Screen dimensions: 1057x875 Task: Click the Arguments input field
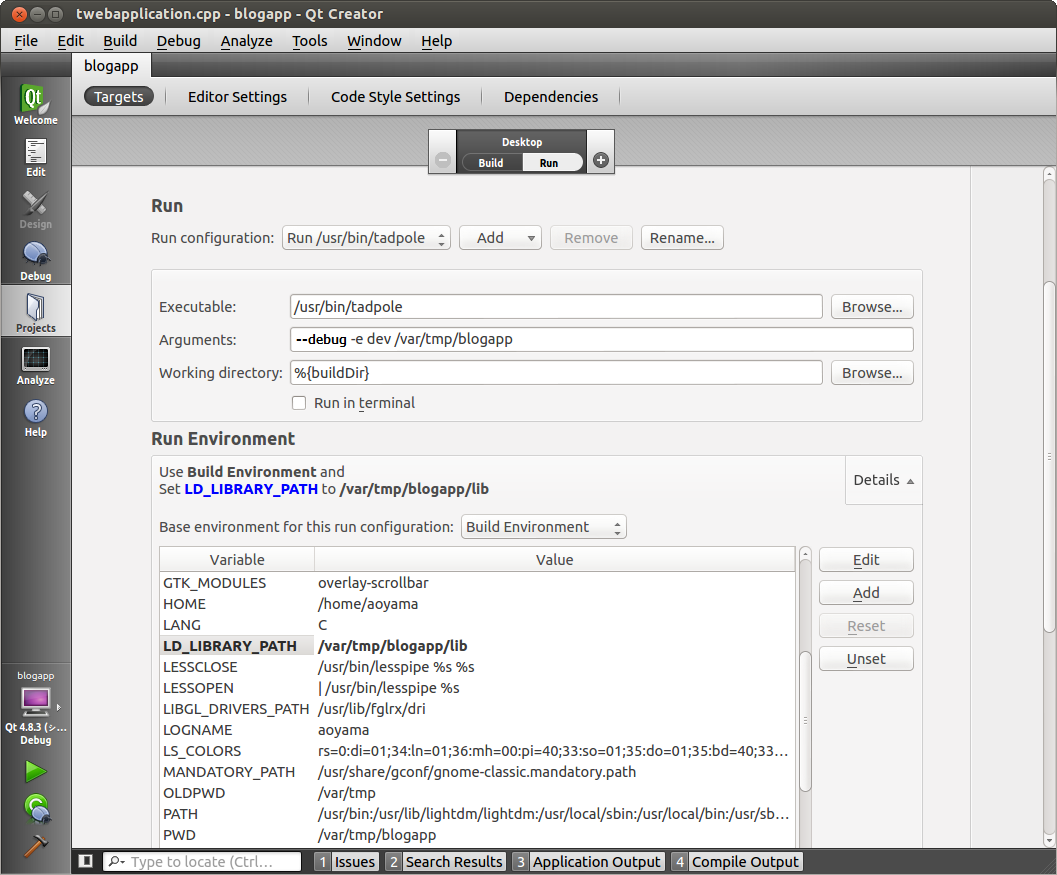tap(601, 340)
